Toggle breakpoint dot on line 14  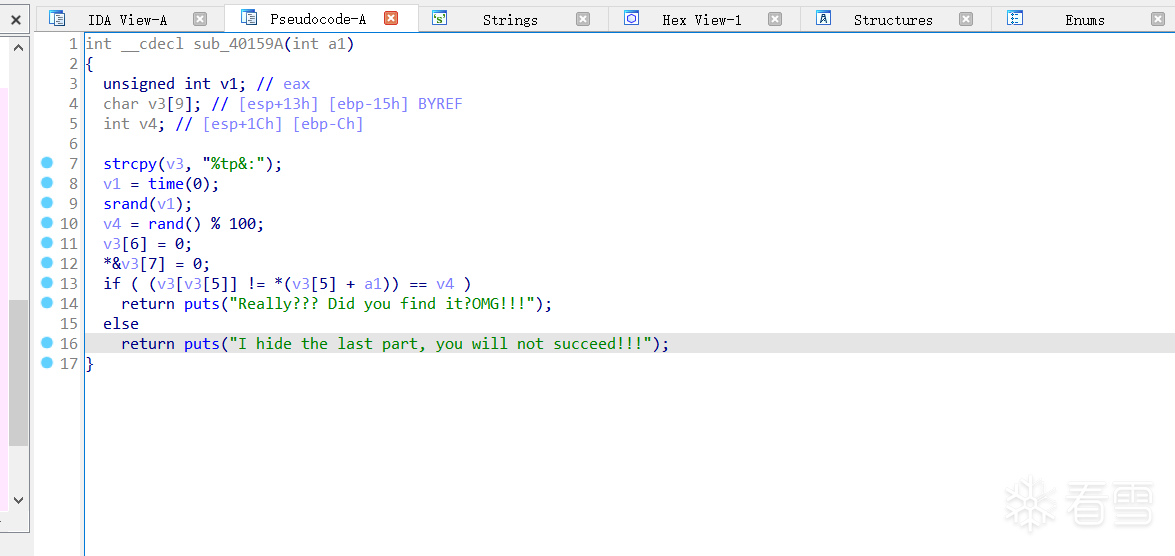tap(47, 303)
